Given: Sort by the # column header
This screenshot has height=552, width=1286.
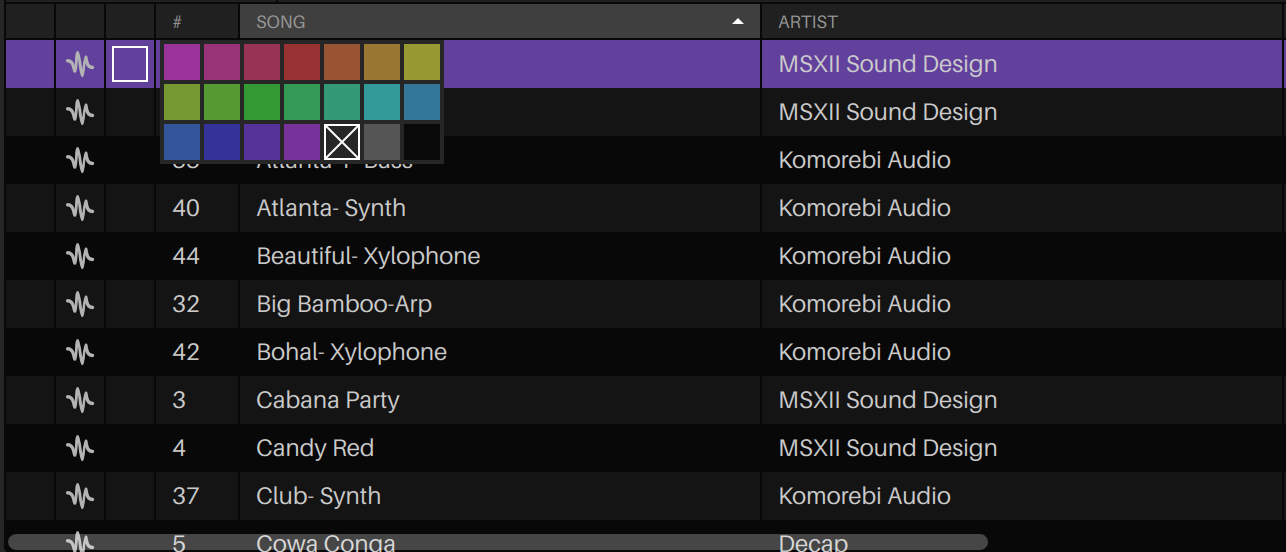Looking at the screenshot, I should [x=198, y=21].
